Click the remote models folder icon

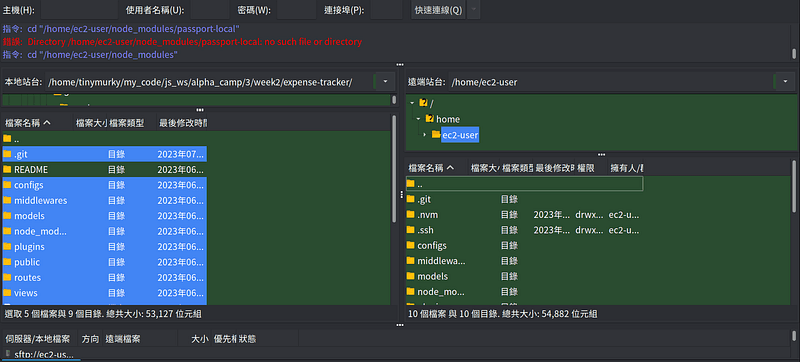click(x=411, y=276)
